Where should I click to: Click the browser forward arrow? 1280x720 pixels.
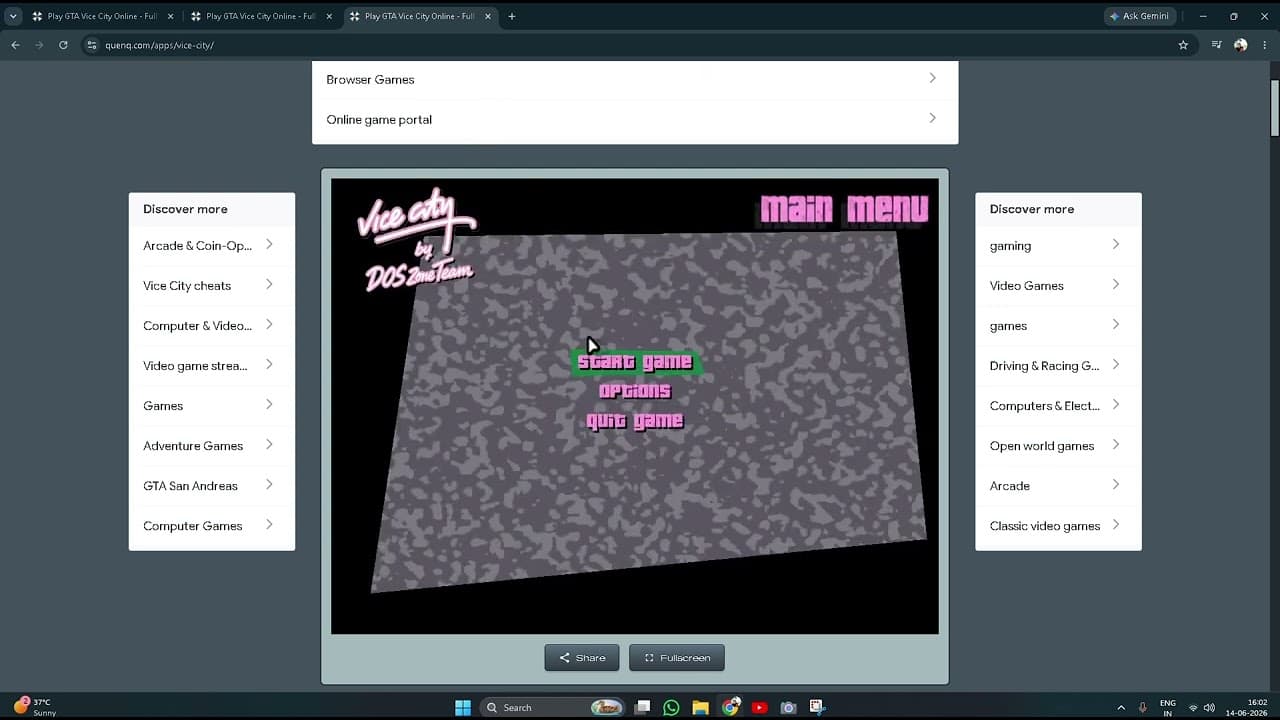click(39, 45)
